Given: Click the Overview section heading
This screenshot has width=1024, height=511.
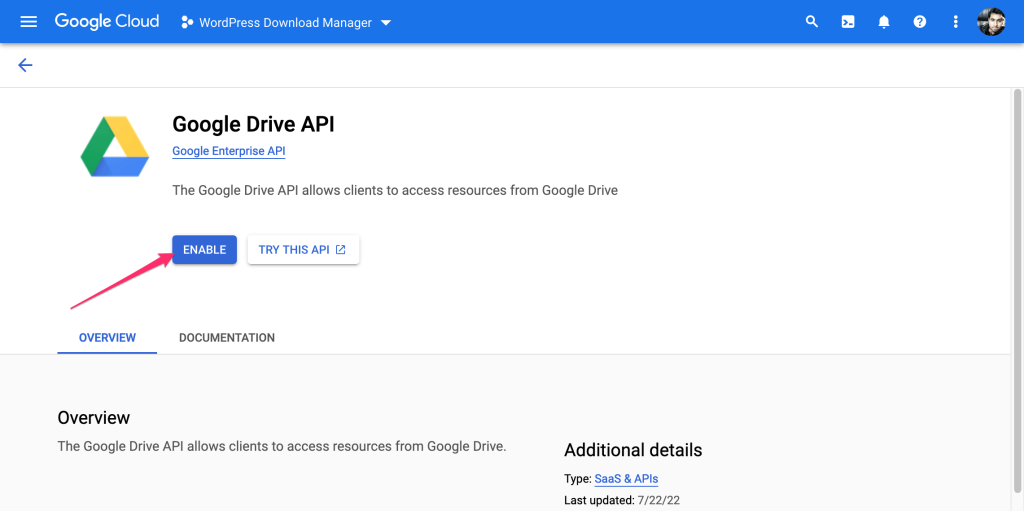Looking at the screenshot, I should (x=93, y=418).
